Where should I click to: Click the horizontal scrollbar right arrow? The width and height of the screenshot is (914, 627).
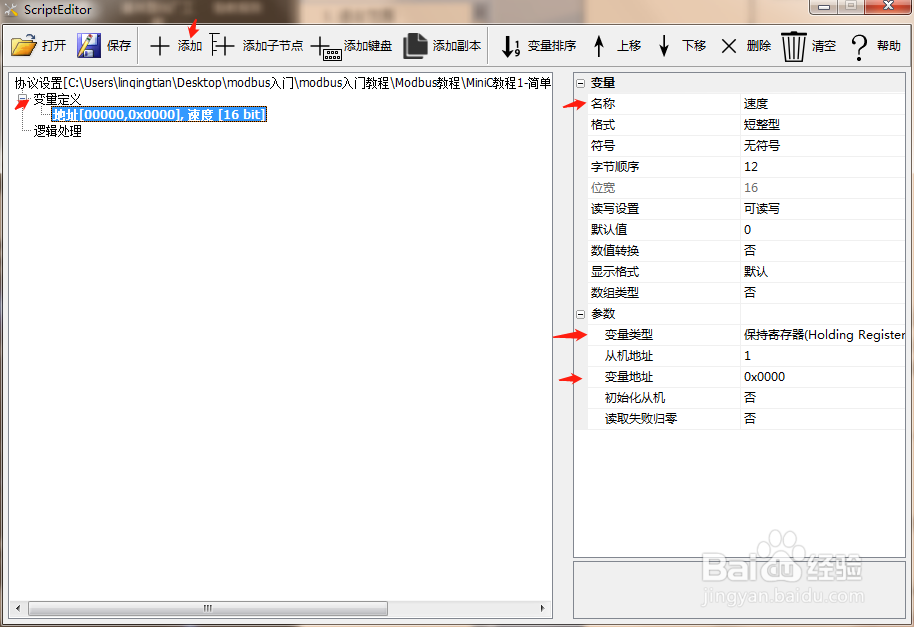click(x=543, y=608)
